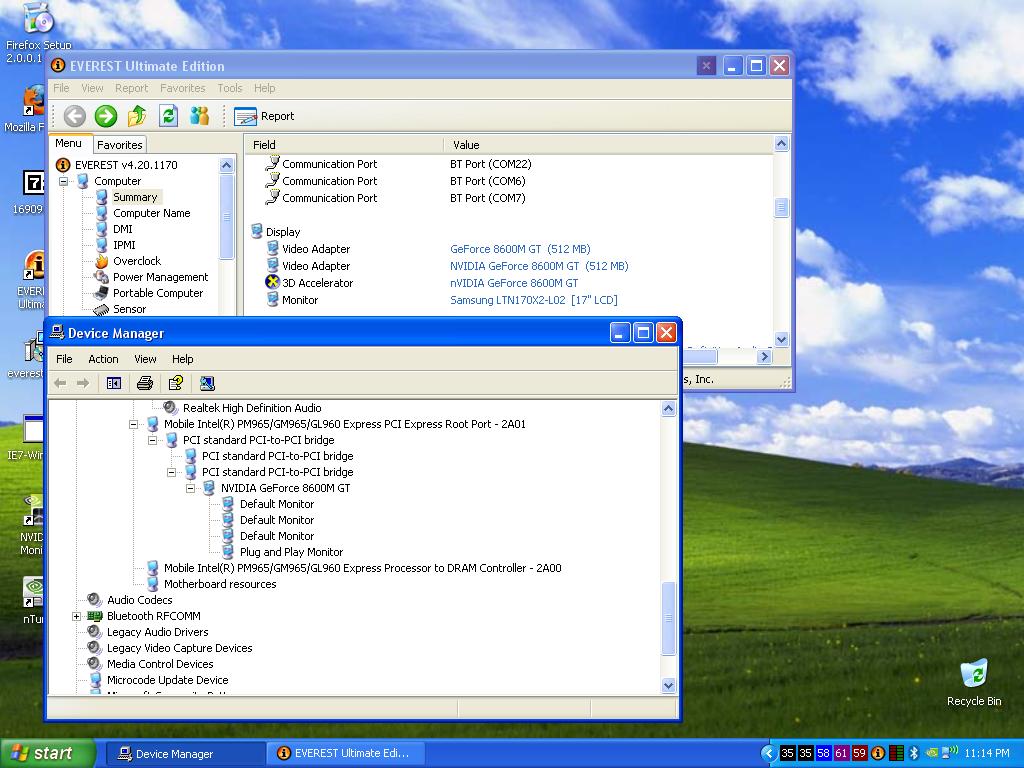Click the Value column header in EVEREST
The height and width of the screenshot is (768, 1024).
pyautogui.click(x=608, y=145)
